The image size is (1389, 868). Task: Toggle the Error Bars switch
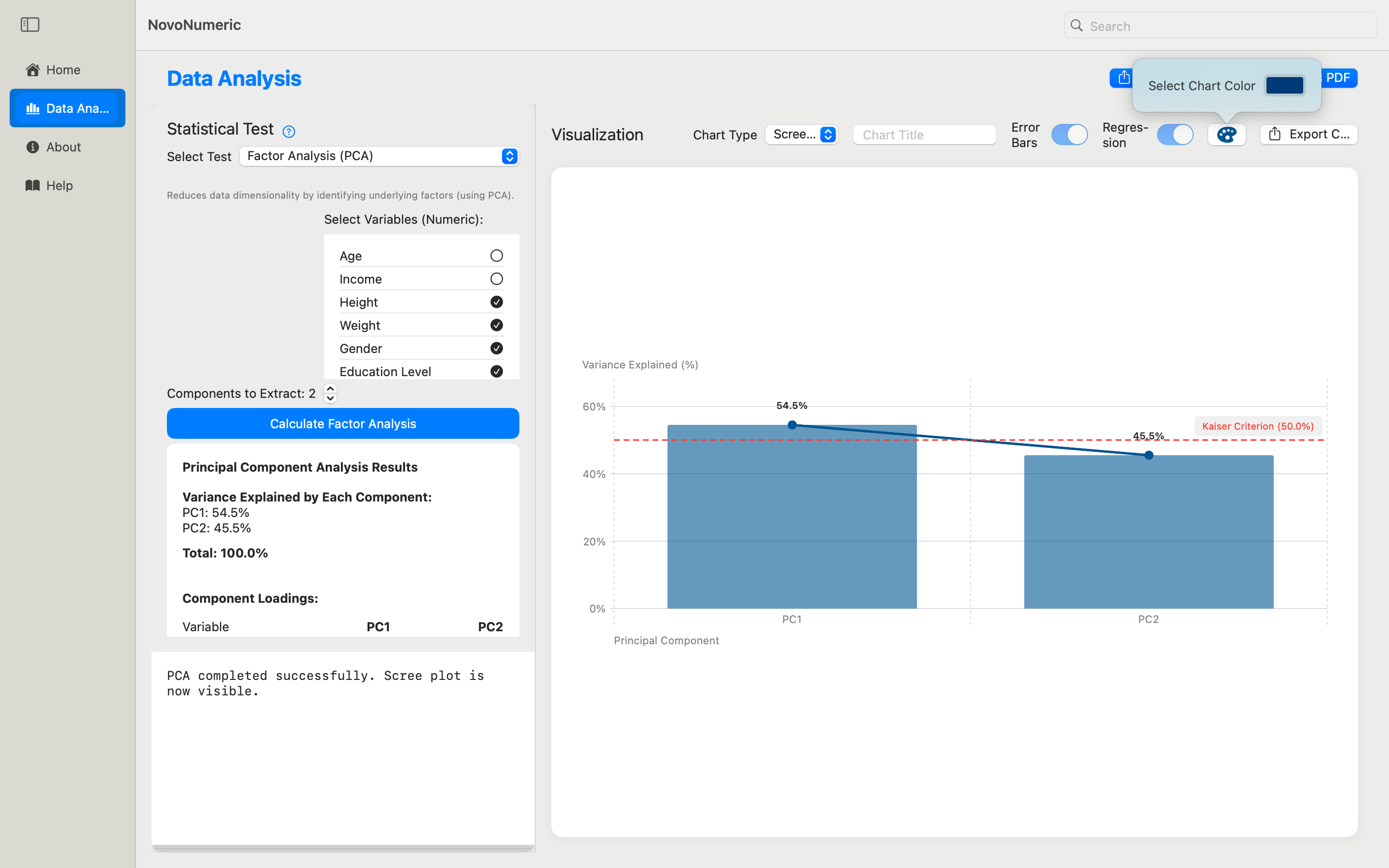click(x=1069, y=135)
